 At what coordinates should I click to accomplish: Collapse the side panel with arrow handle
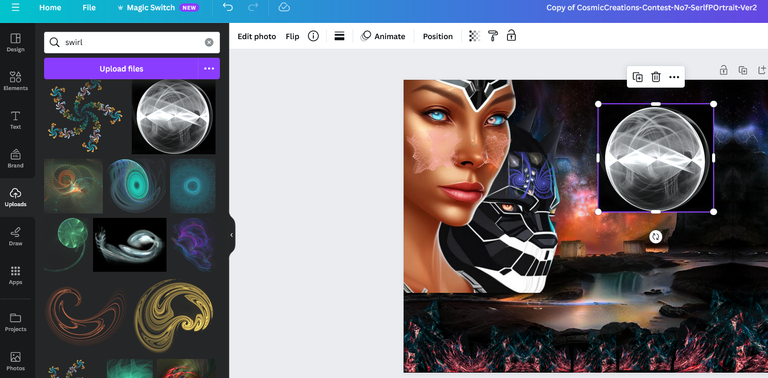(x=232, y=235)
